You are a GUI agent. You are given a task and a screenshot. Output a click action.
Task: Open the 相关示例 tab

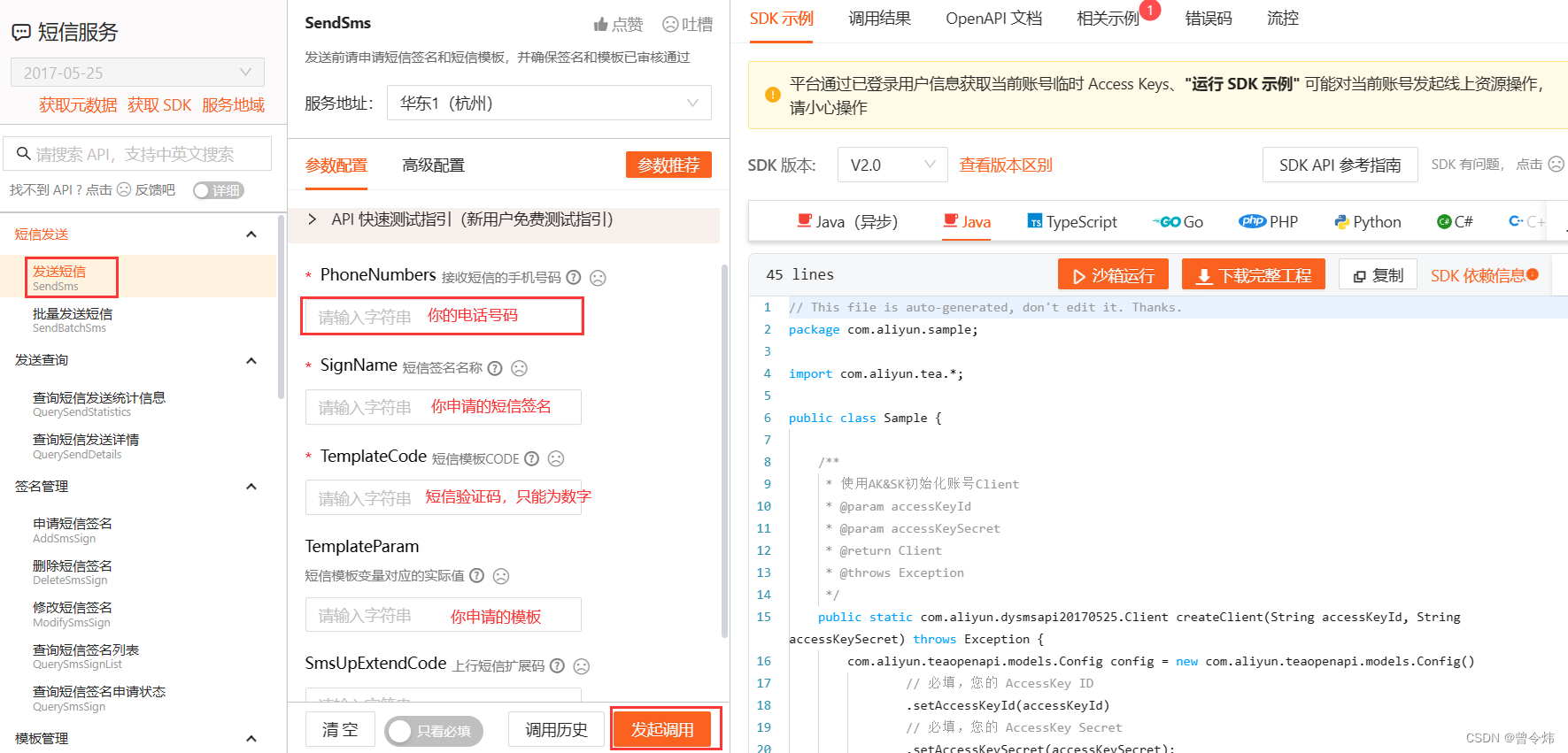tap(1108, 19)
